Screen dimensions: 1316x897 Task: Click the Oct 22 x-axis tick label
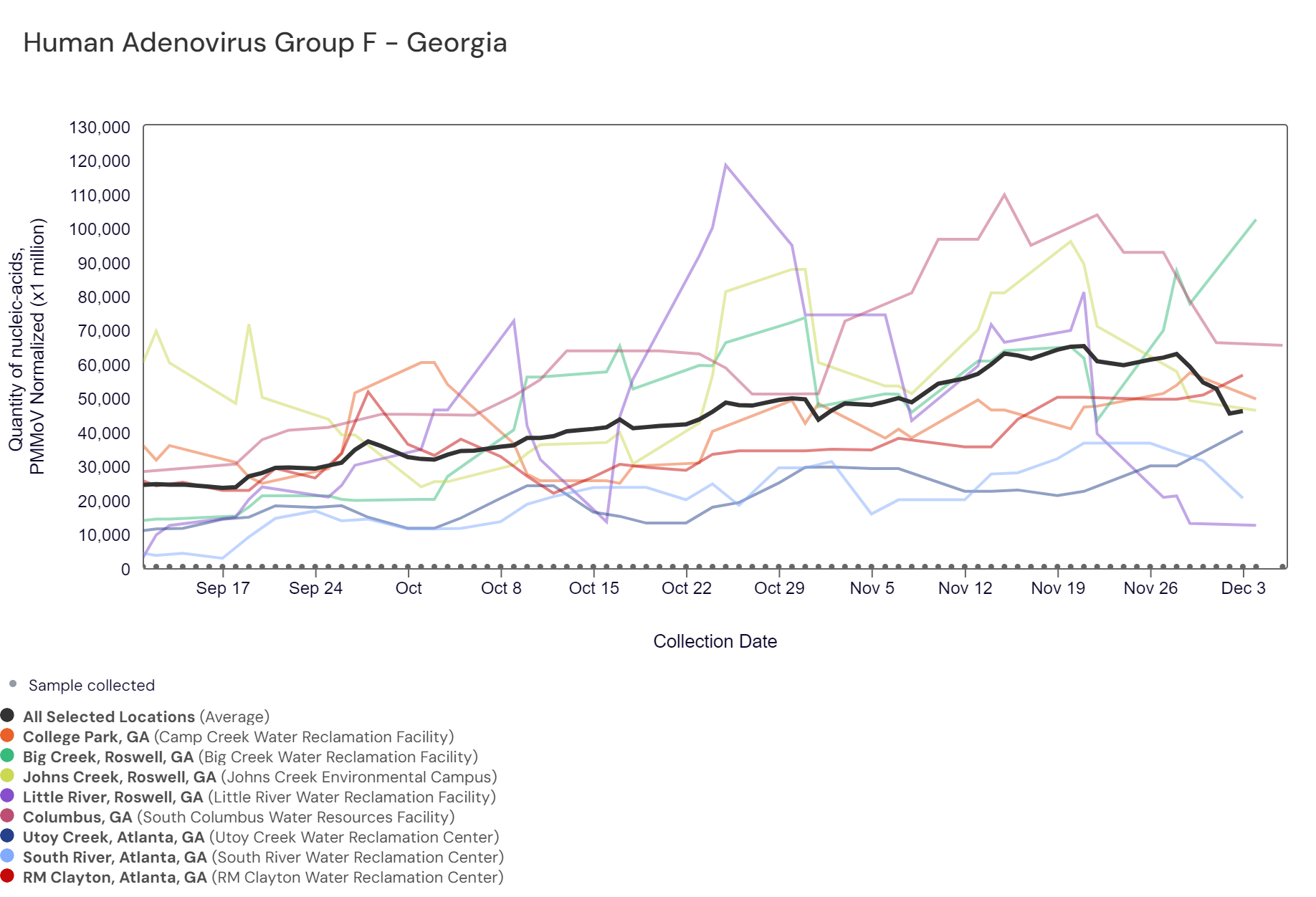686,588
